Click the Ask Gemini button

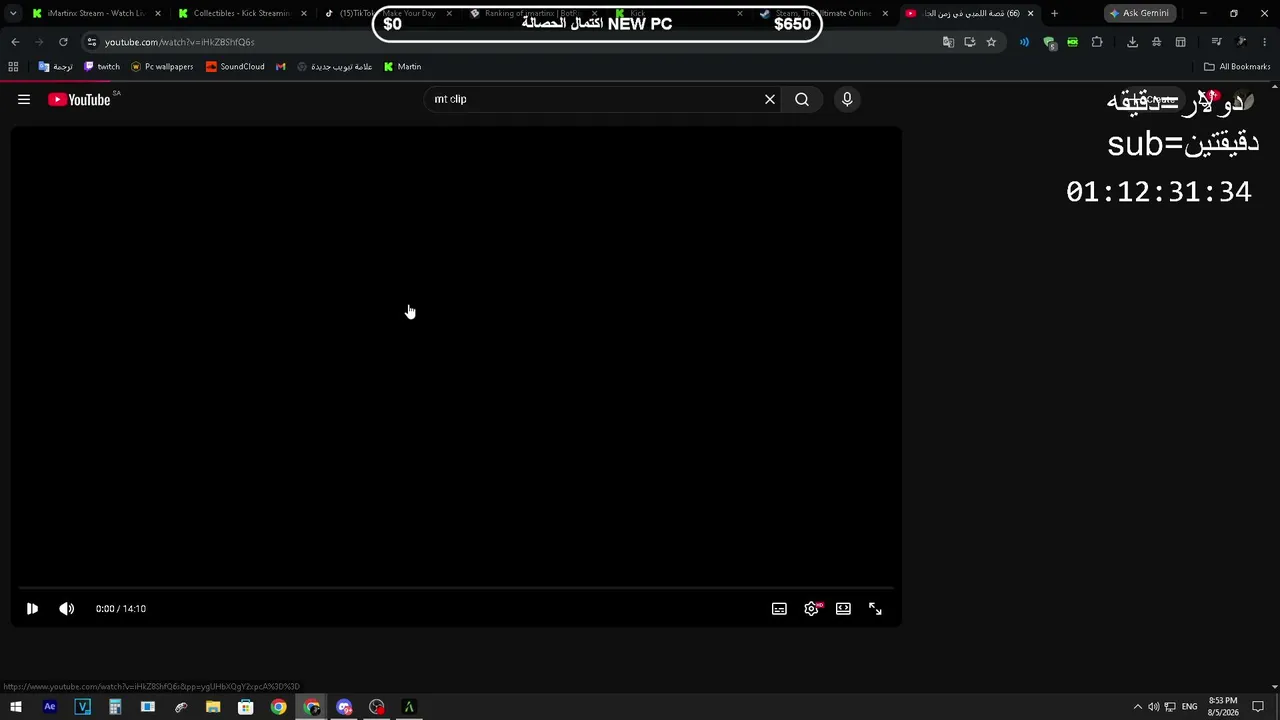tap(1139, 13)
